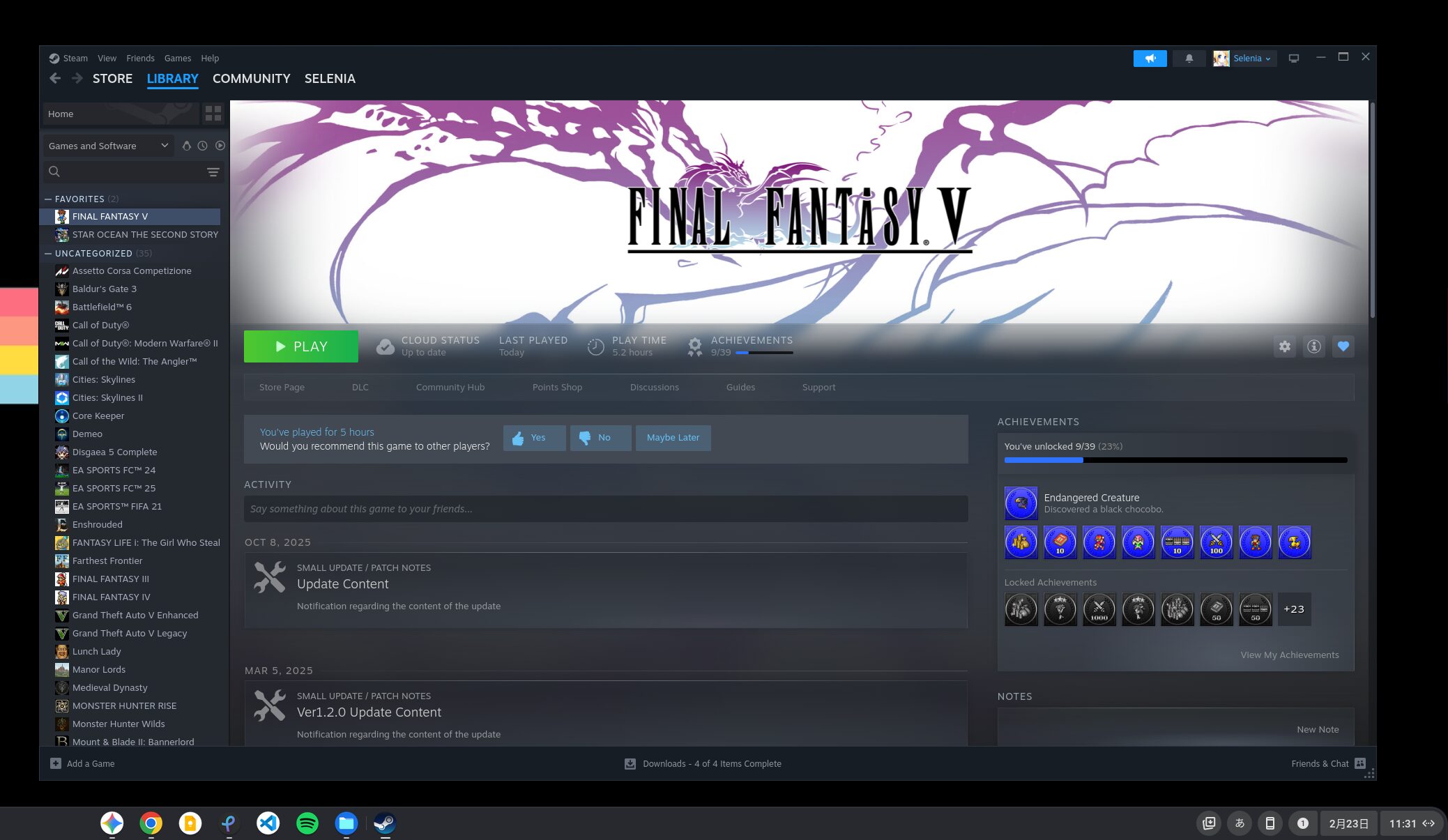Screen dimensions: 1448x840
Task: Switch to the LIBRARY tab
Action: click(x=172, y=79)
